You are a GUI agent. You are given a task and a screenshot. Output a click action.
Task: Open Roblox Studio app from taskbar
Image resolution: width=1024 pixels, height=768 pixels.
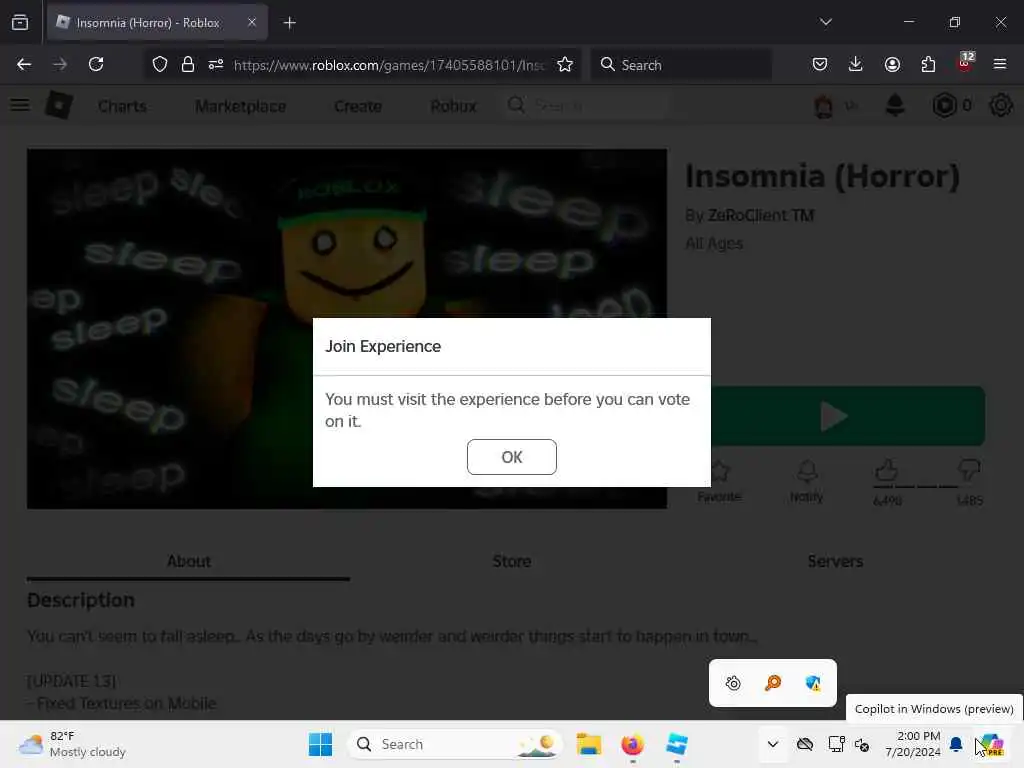[677, 744]
